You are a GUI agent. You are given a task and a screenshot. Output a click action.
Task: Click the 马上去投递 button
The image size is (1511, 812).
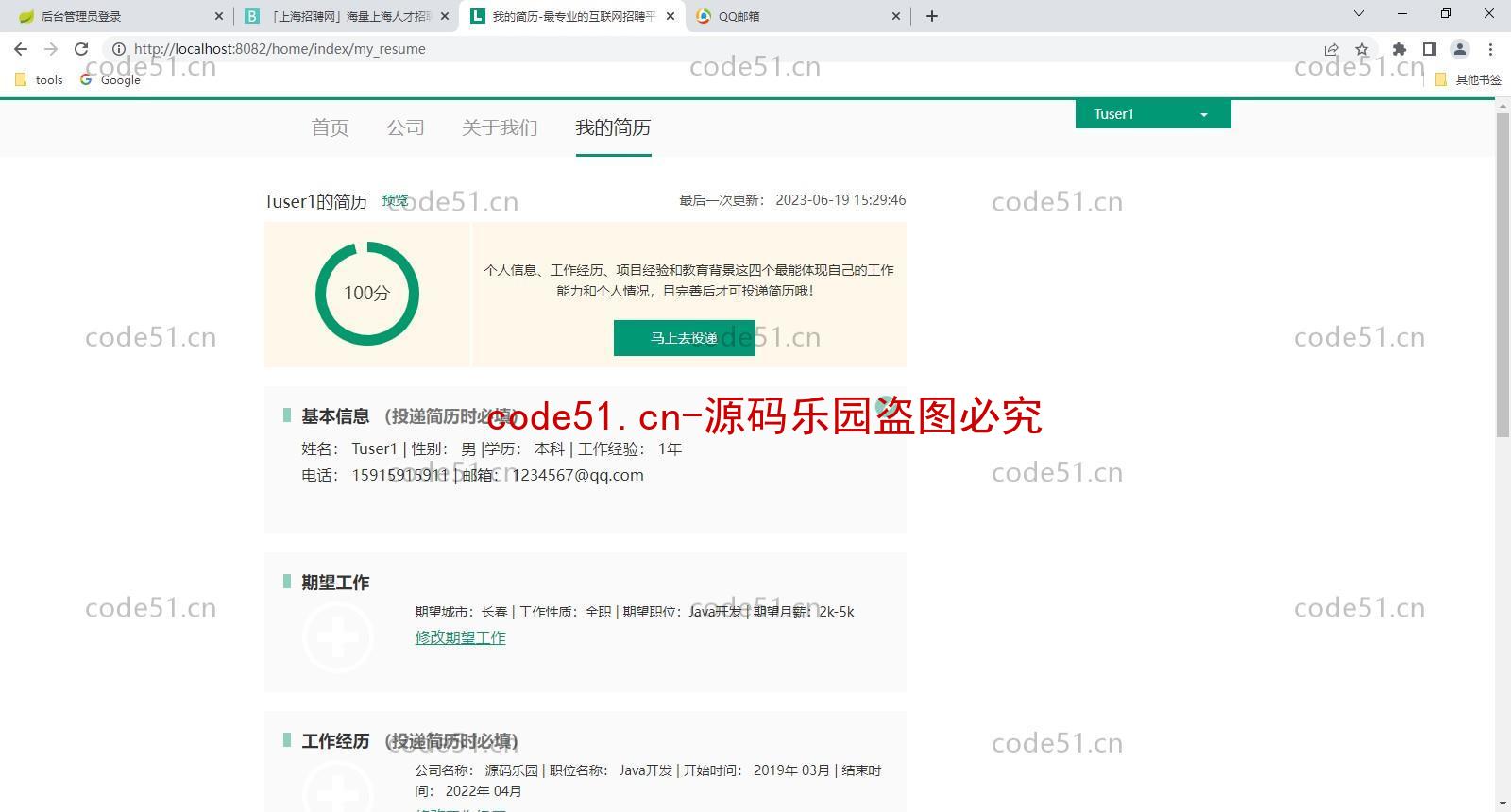coord(685,338)
